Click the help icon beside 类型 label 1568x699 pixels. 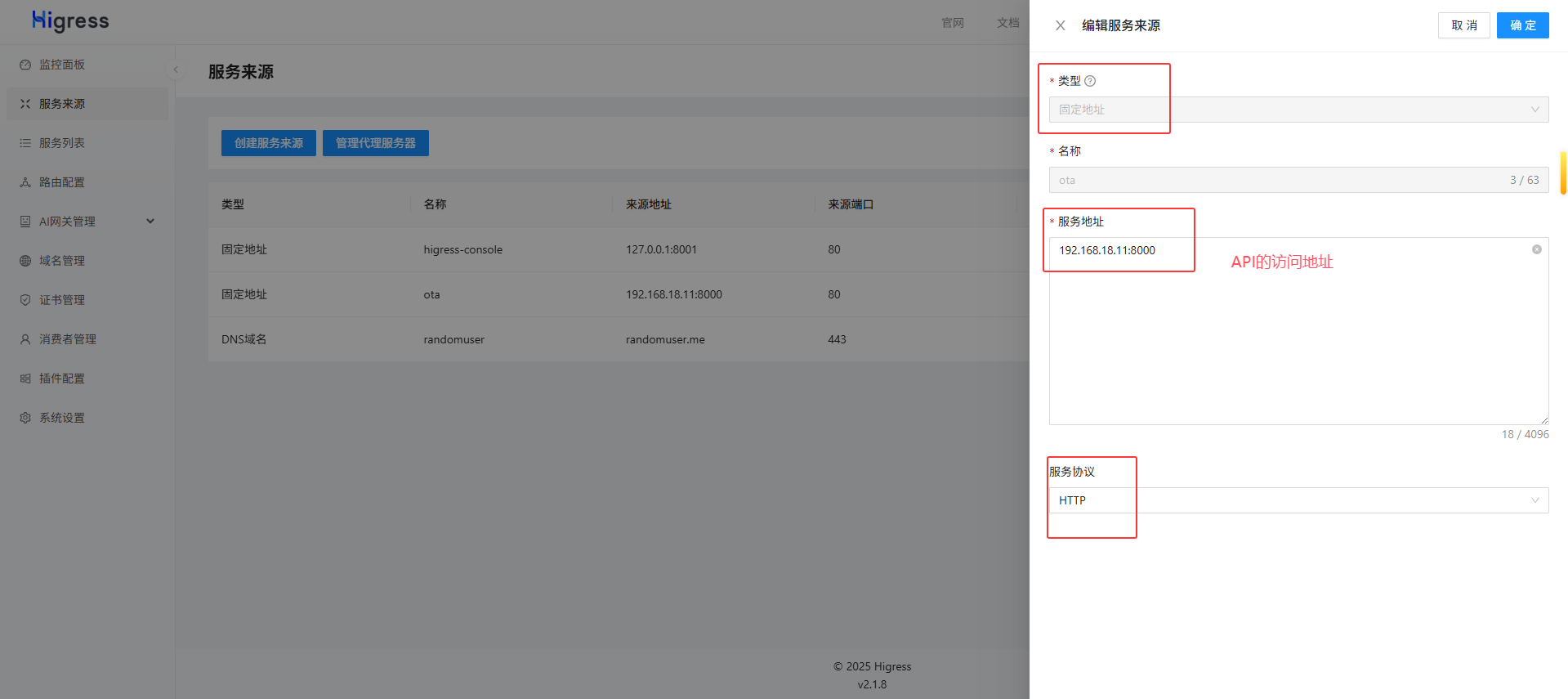pyautogui.click(x=1090, y=81)
